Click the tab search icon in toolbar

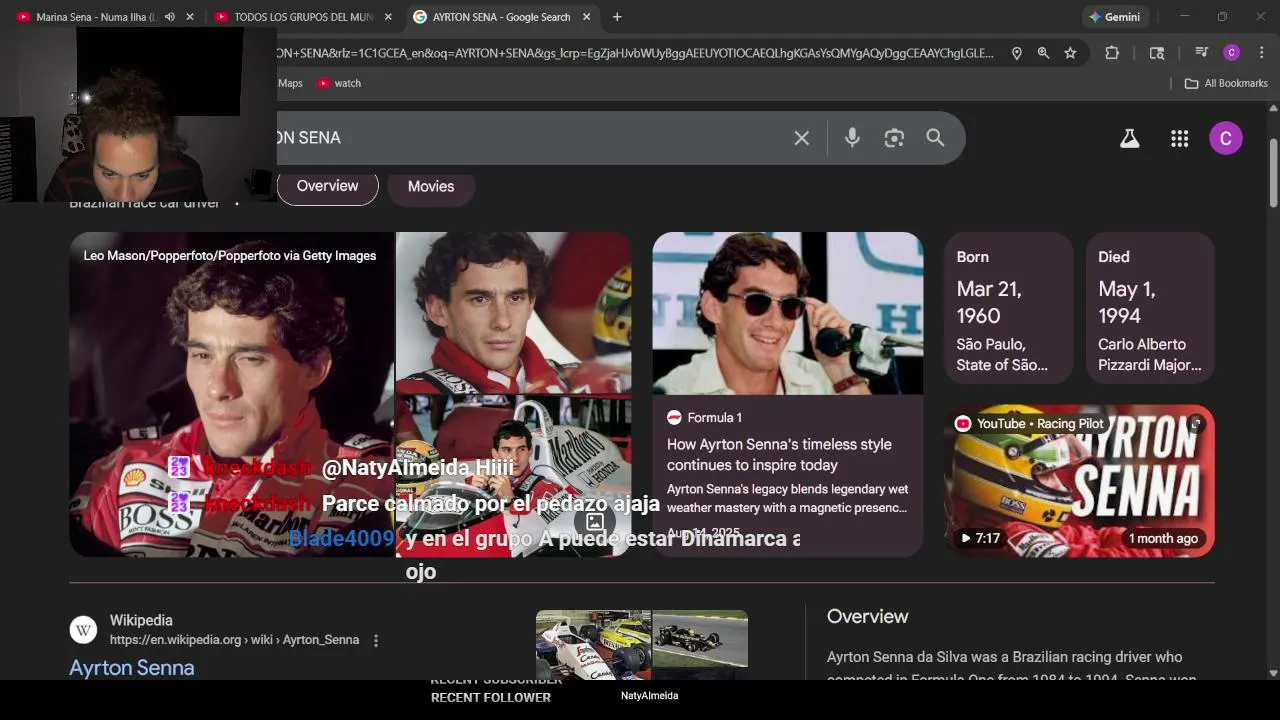[x=1157, y=53]
